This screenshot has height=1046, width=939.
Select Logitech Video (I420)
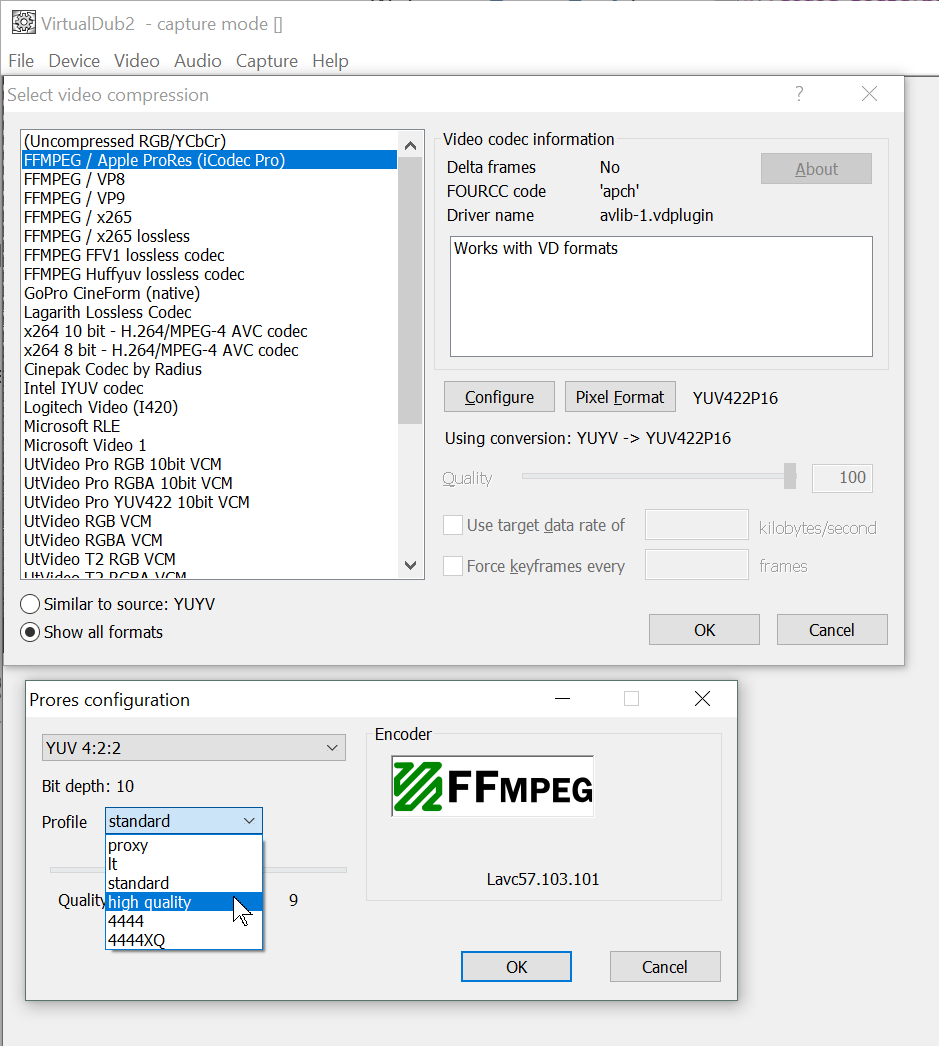click(x=209, y=408)
